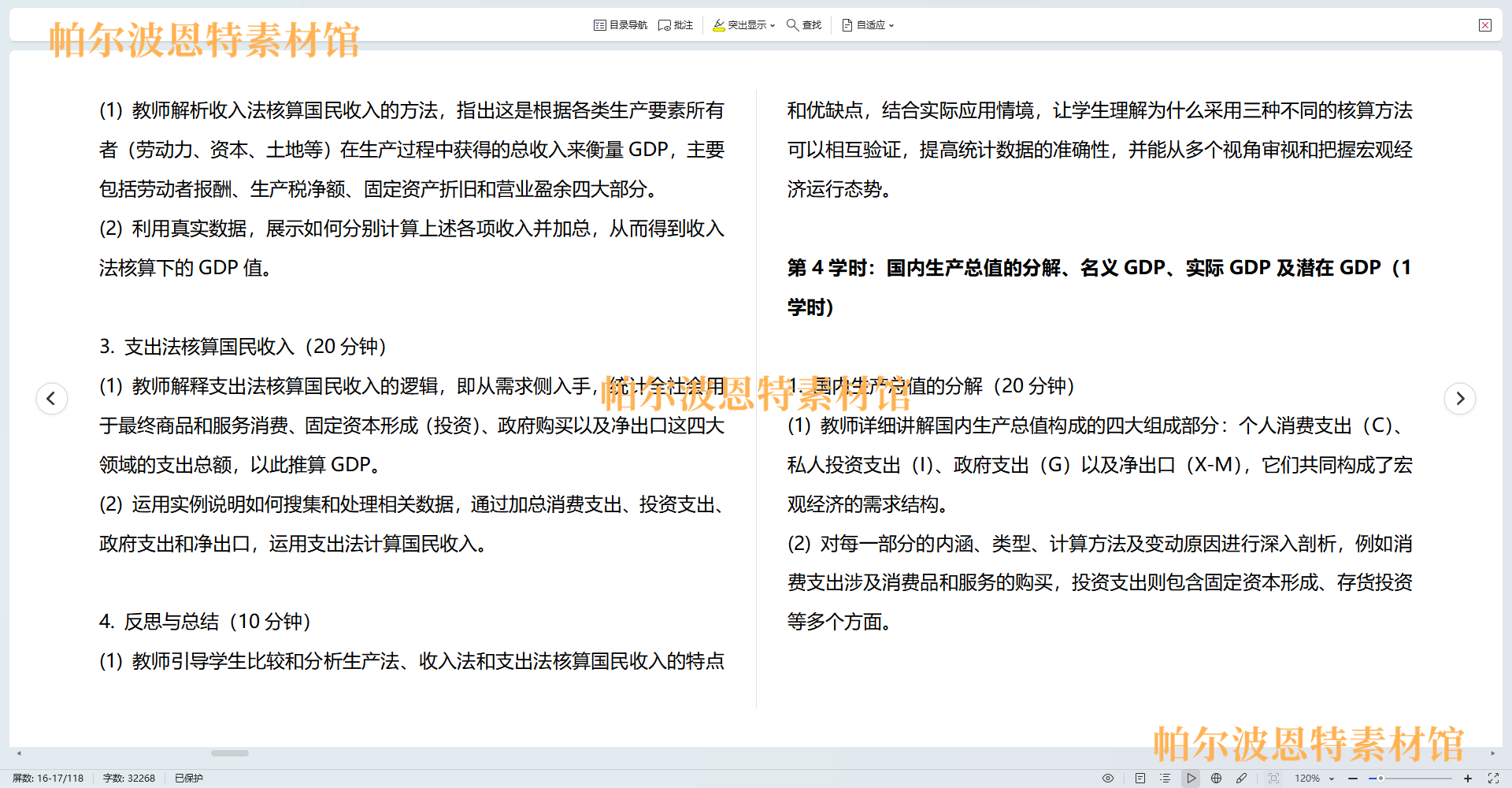Increase zoom with the plus button
The image size is (1512, 788).
click(1468, 779)
